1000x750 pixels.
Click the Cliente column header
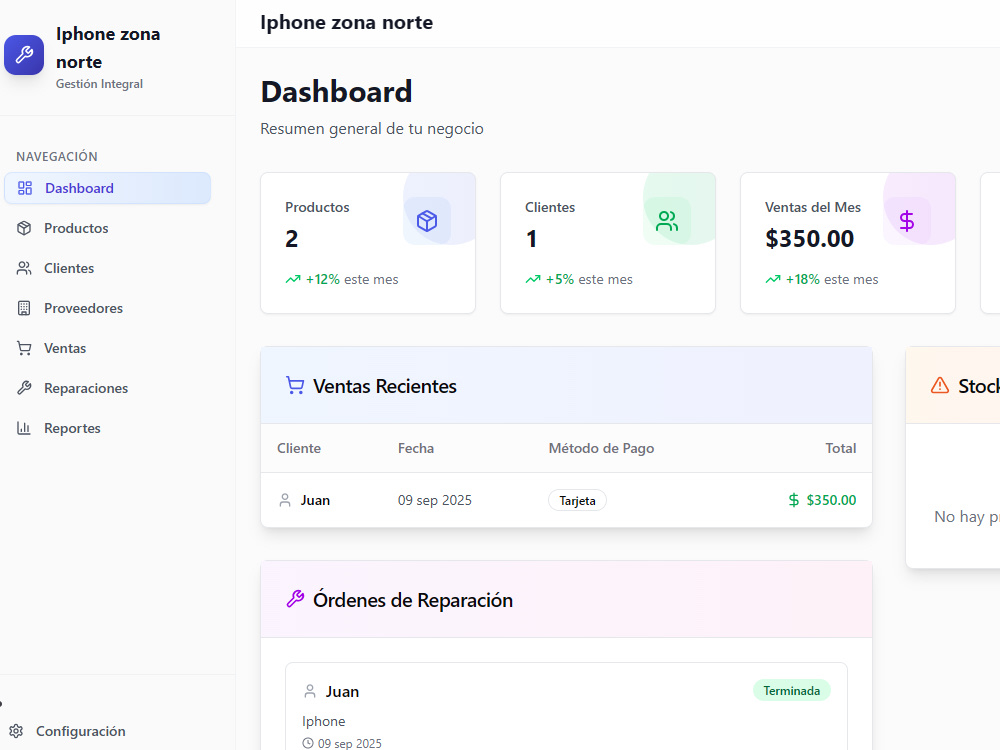[298, 448]
